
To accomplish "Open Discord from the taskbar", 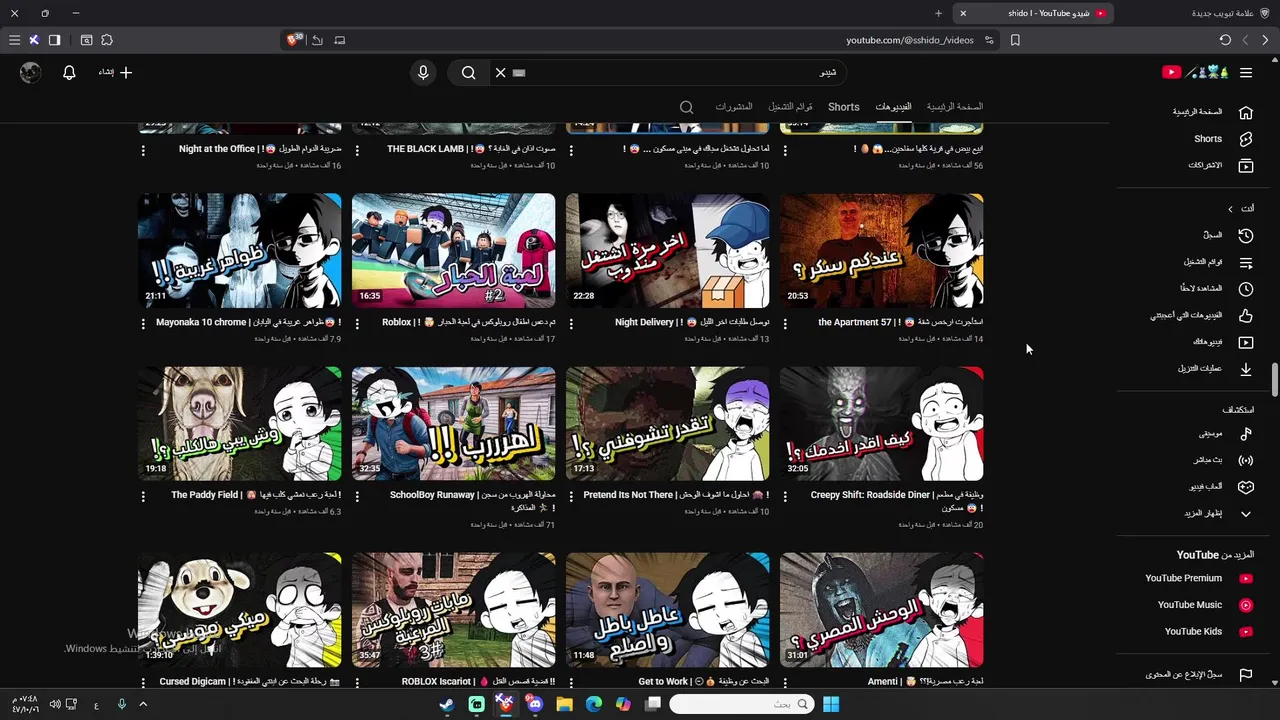I will (535, 704).
